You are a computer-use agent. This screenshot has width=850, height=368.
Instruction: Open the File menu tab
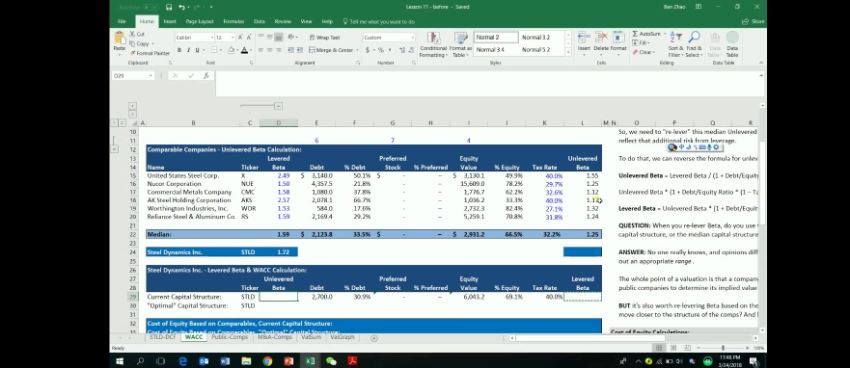tap(122, 22)
